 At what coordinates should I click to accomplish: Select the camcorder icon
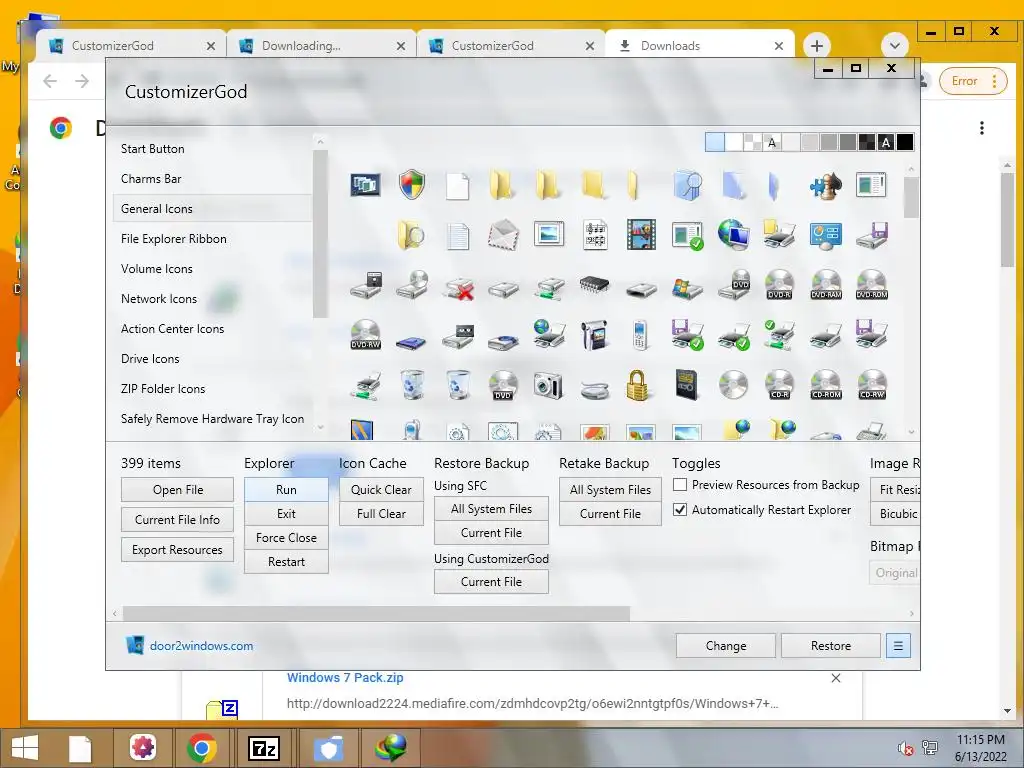(594, 334)
